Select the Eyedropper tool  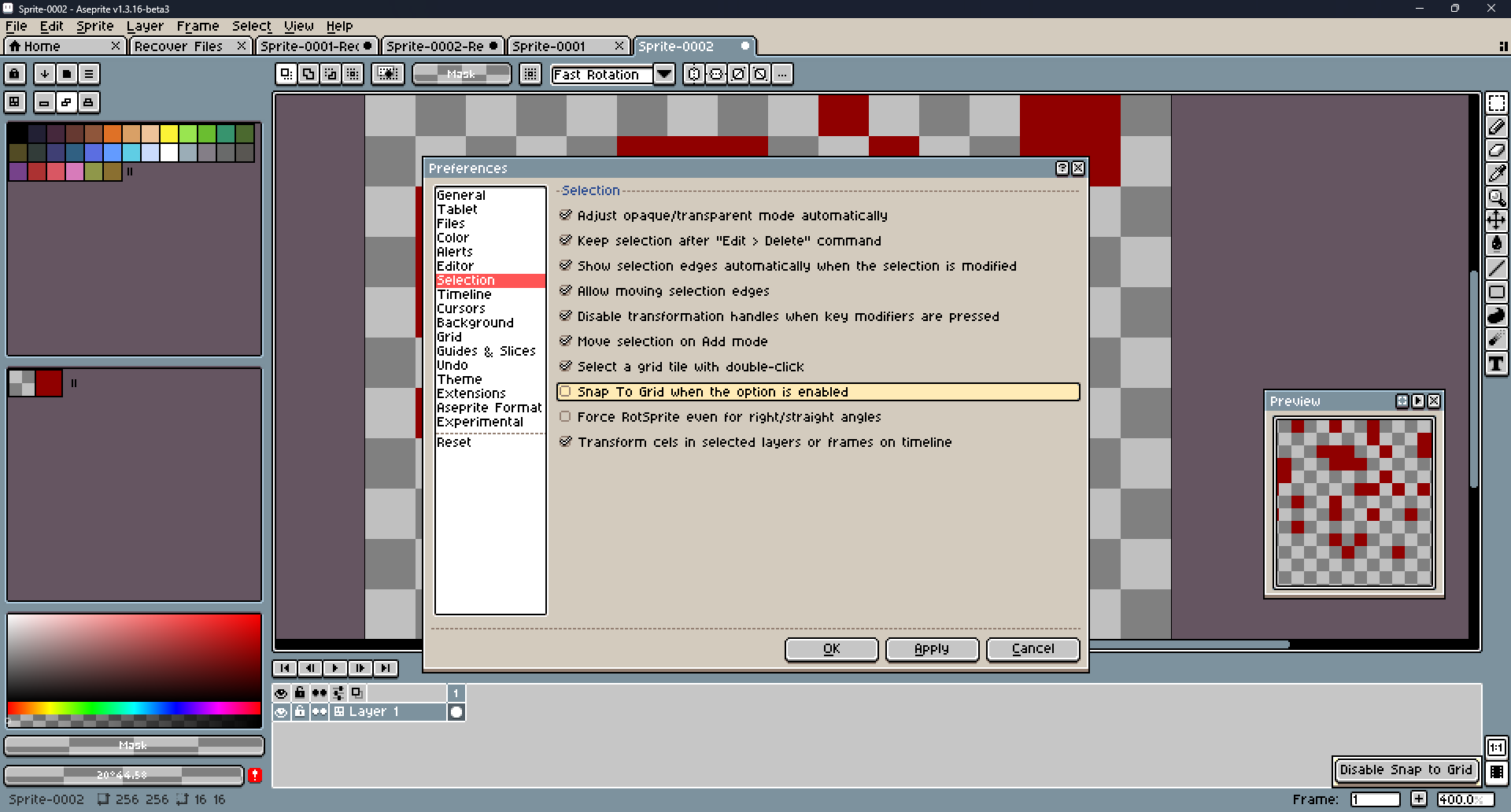1496,174
